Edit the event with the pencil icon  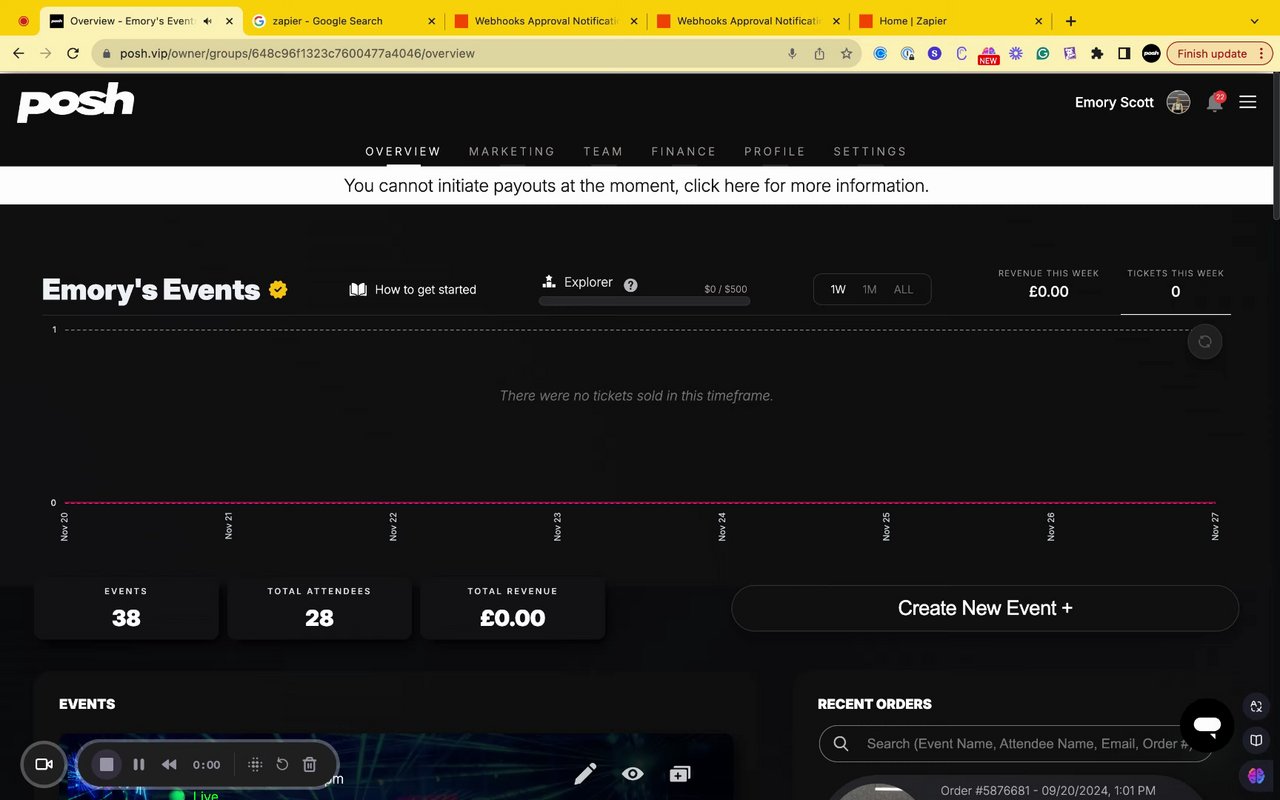(x=585, y=774)
